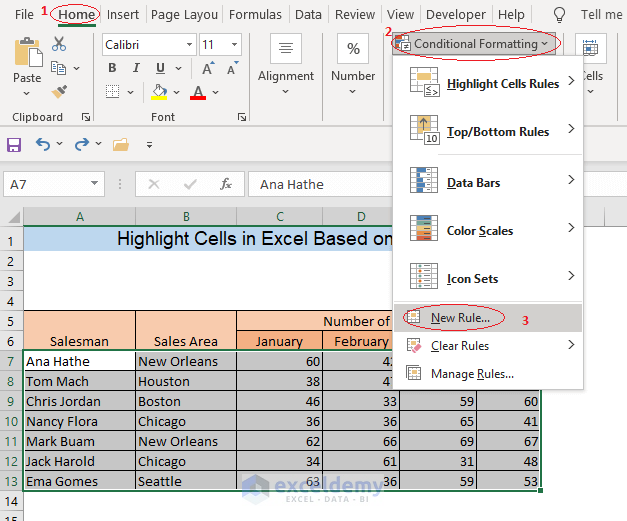This screenshot has height=521, width=627.
Task: Toggle Italic formatting
Action: tap(135, 68)
